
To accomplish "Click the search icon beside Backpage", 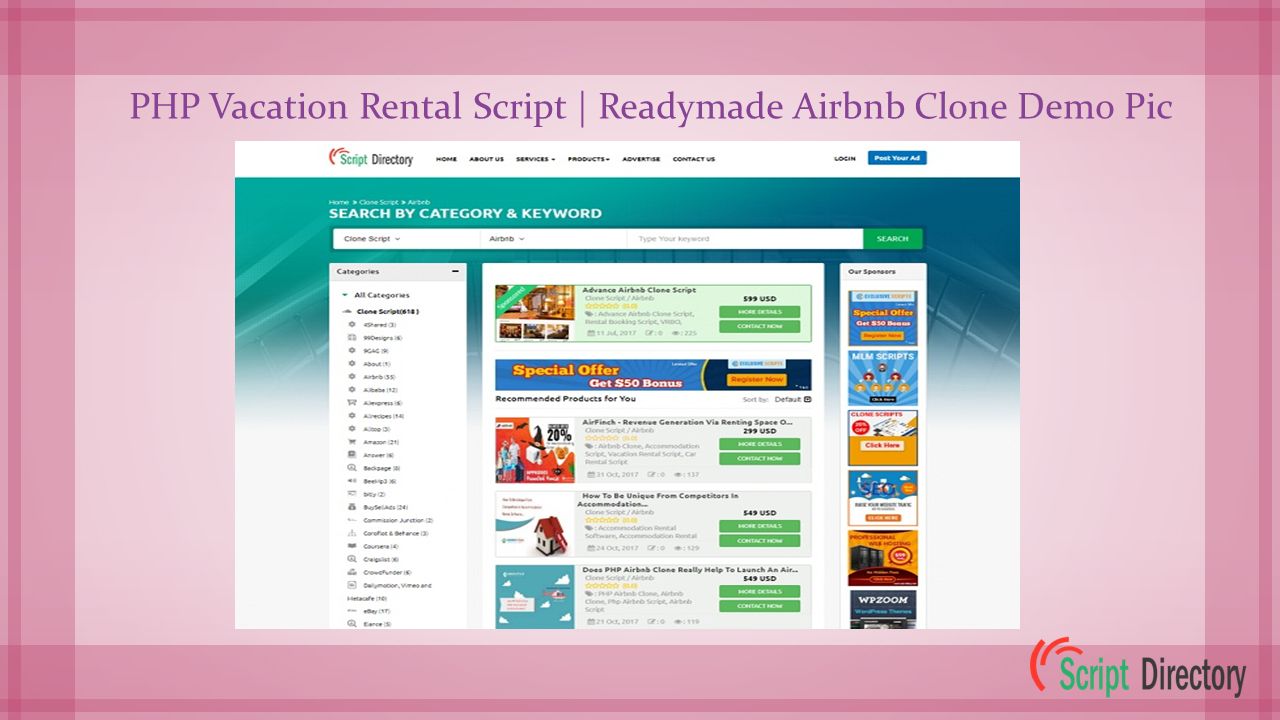I will 352,468.
